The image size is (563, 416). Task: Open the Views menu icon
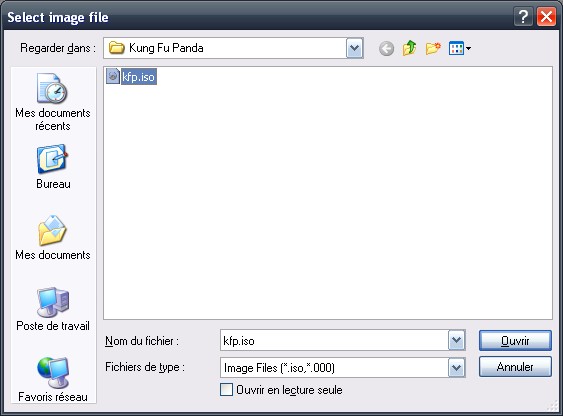[460, 48]
